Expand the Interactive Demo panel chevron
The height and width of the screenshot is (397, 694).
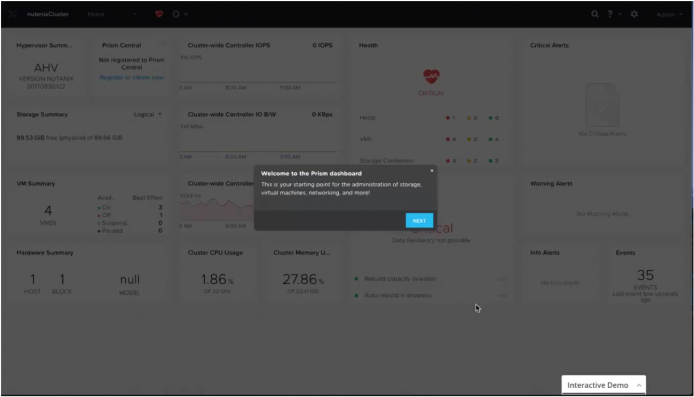(639, 385)
